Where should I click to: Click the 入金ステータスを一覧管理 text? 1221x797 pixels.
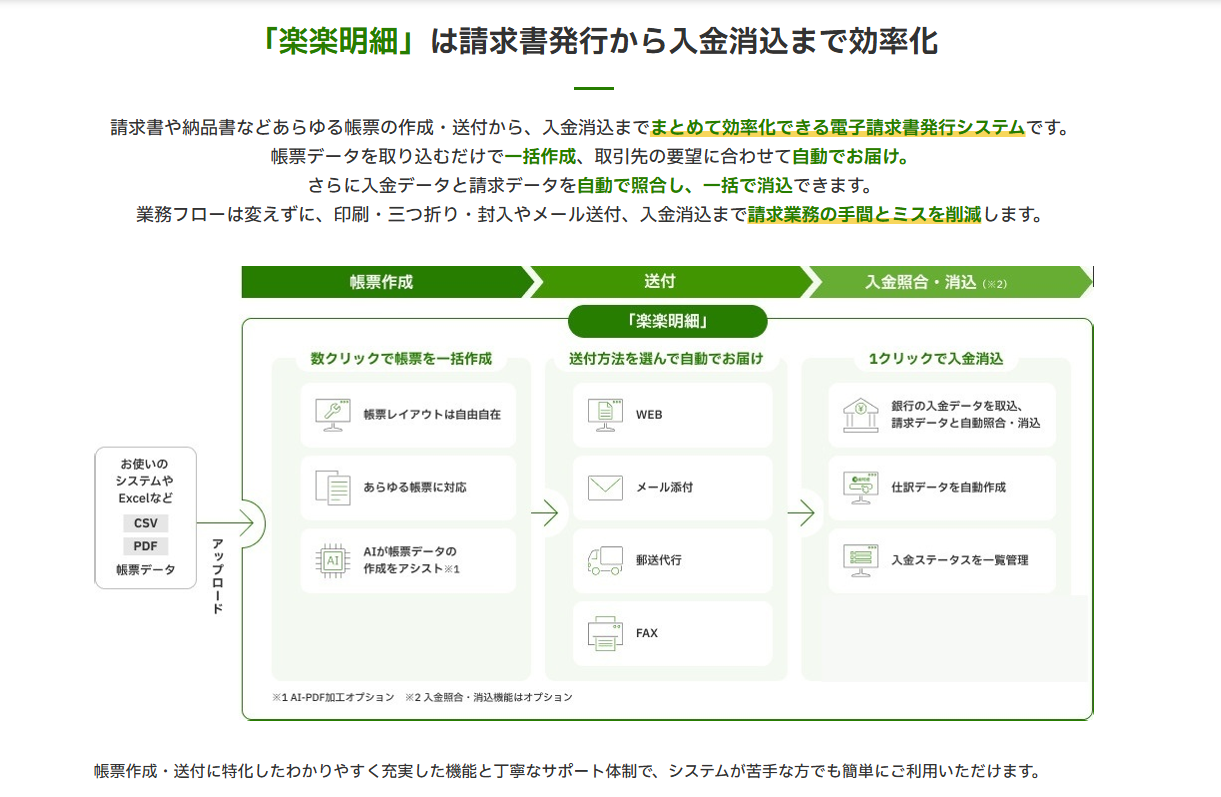click(x=960, y=560)
